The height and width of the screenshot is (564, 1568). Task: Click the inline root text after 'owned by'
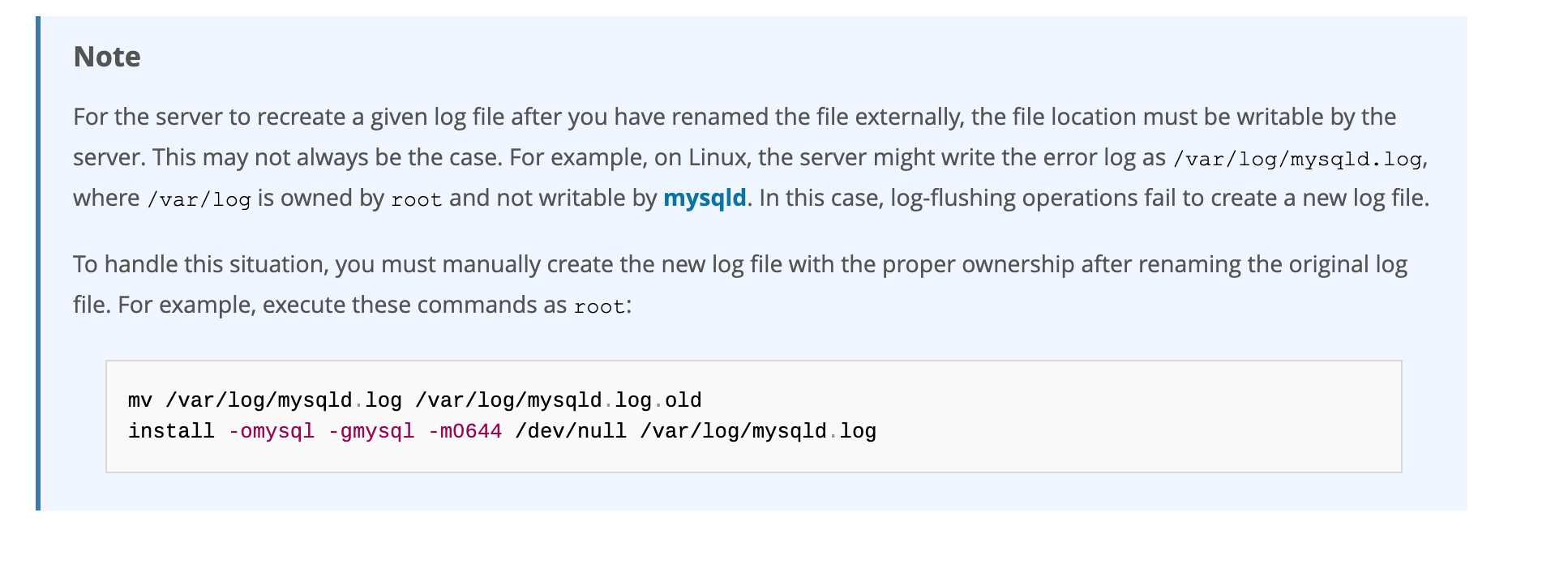[x=416, y=199]
